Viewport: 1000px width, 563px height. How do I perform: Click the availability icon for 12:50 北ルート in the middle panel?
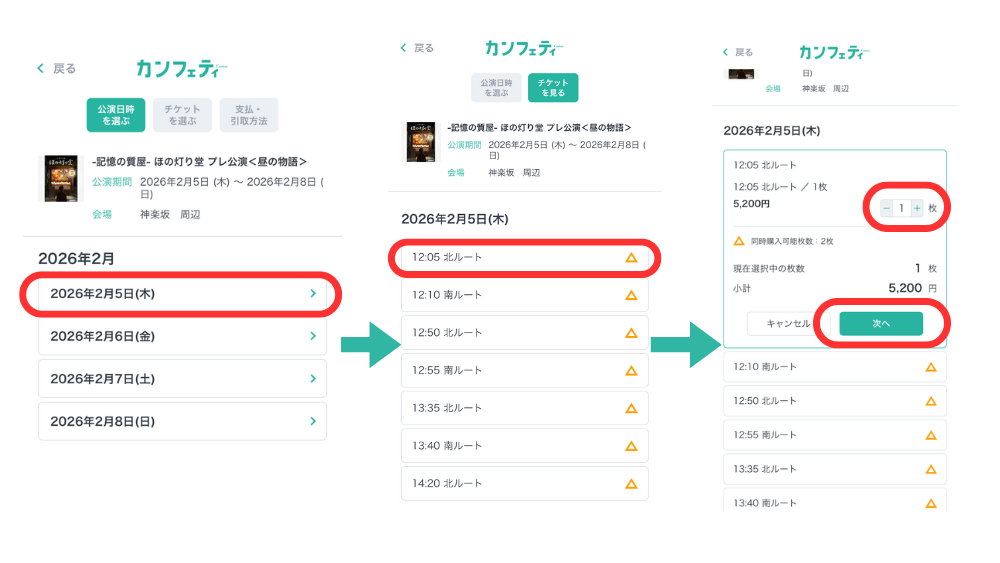click(x=631, y=333)
